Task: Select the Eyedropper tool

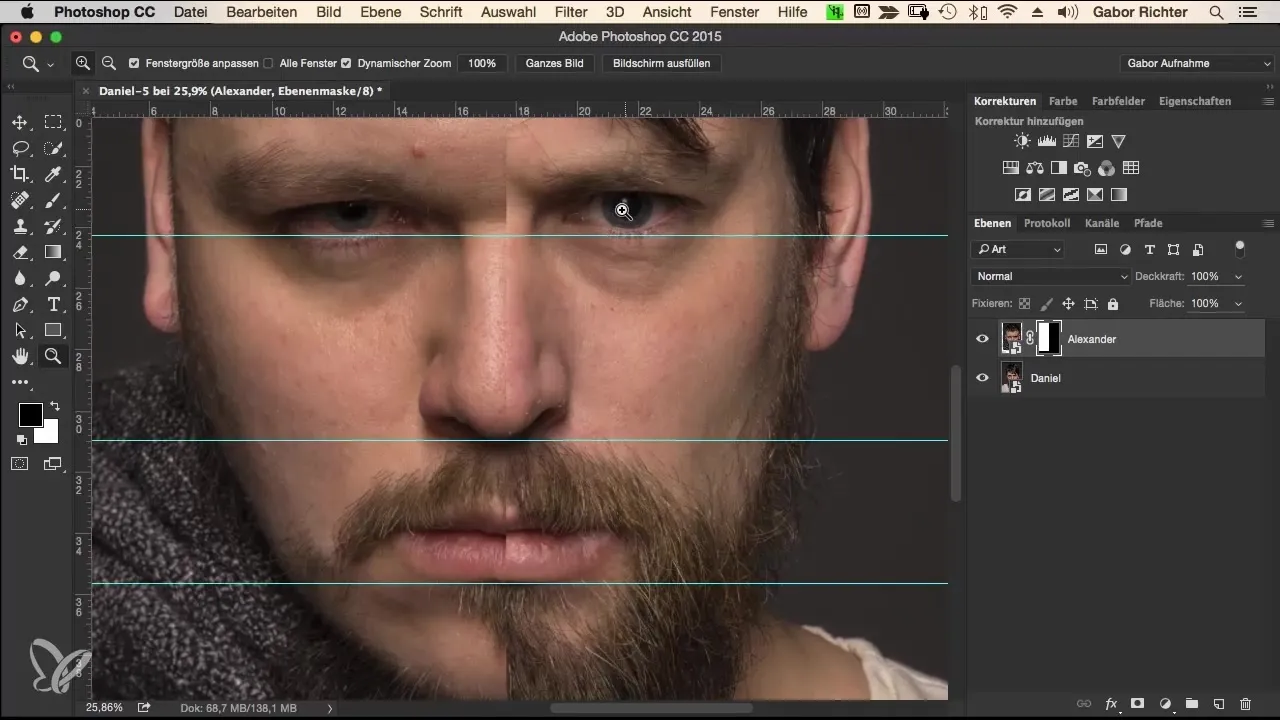Action: pyautogui.click(x=53, y=174)
